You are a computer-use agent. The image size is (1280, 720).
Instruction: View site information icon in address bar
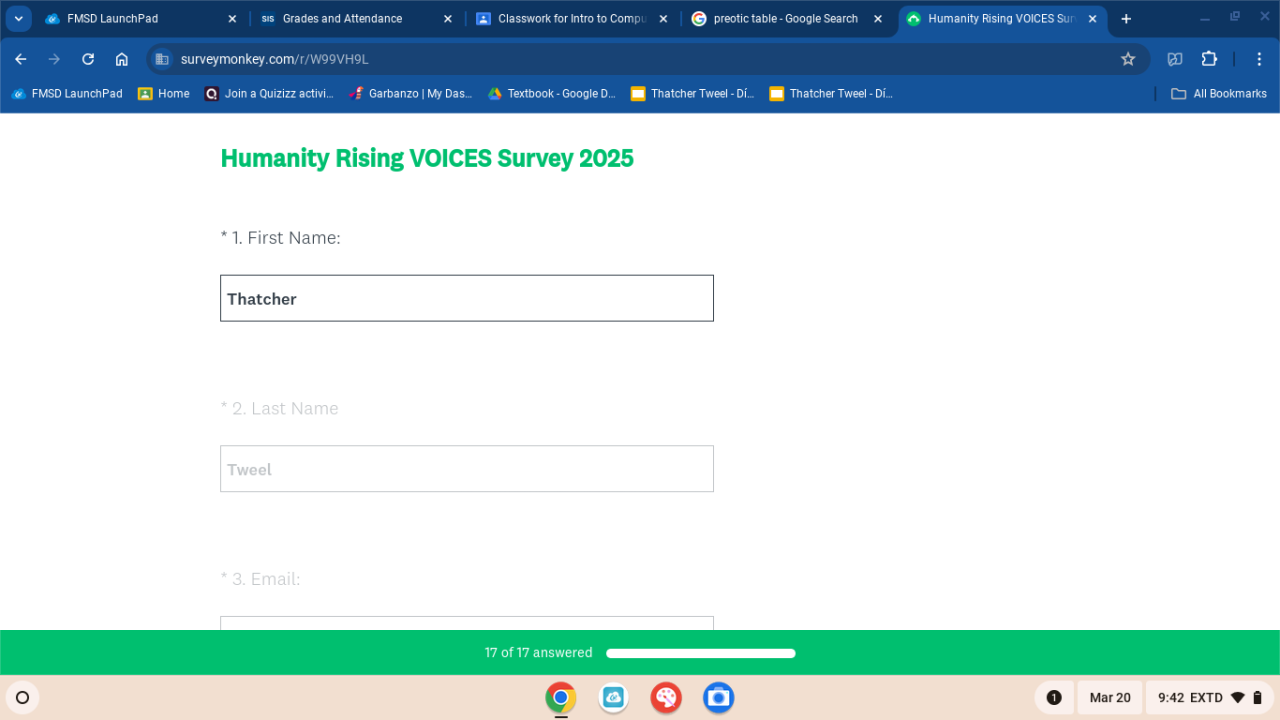click(x=162, y=59)
